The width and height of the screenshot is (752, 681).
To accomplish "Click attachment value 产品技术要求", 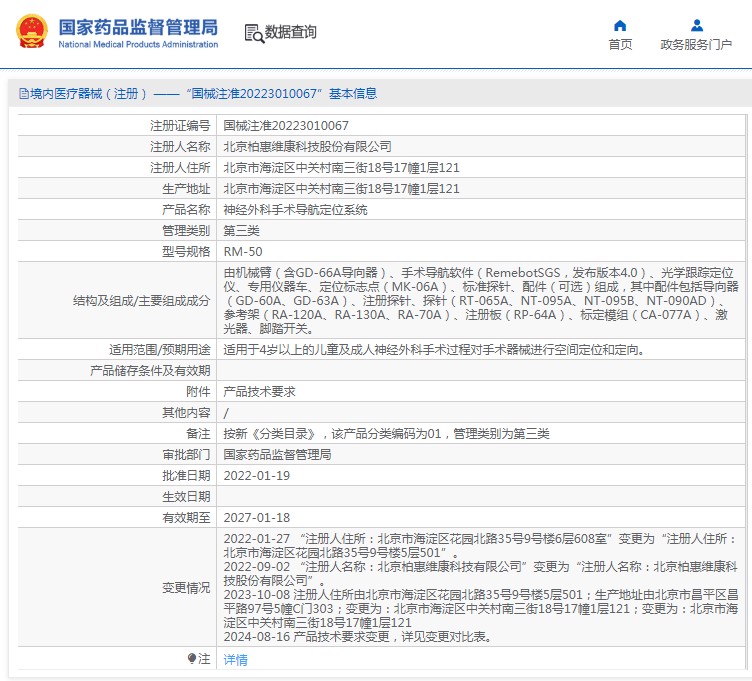I will click(259, 392).
